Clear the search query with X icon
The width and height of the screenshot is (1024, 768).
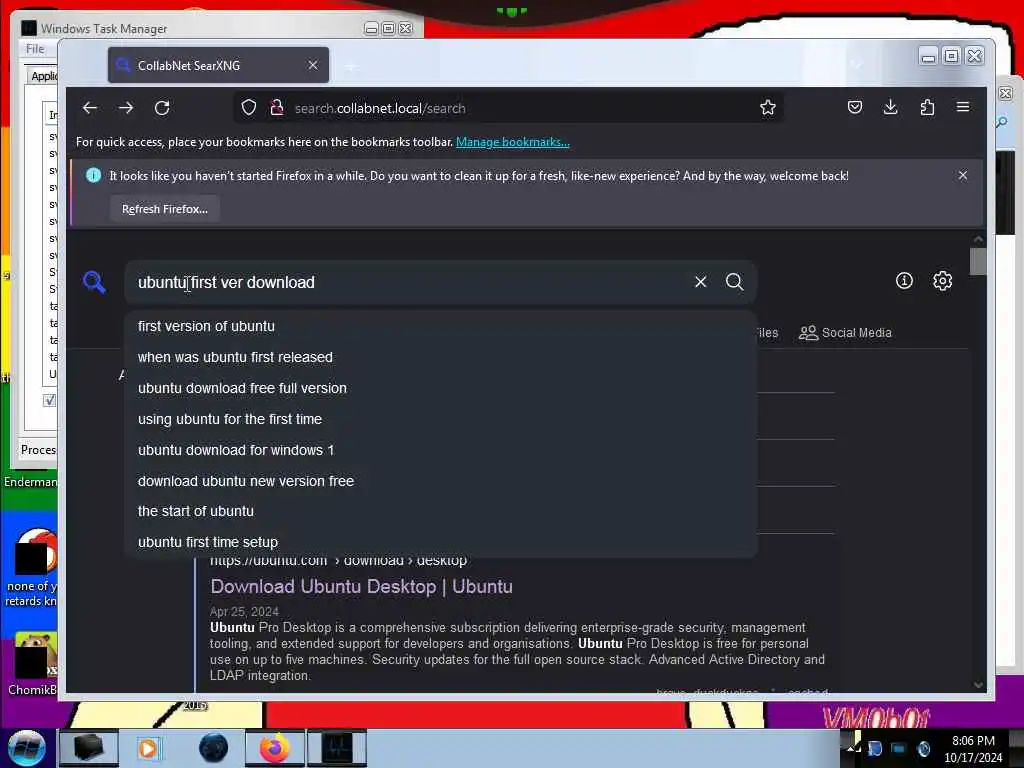(701, 281)
